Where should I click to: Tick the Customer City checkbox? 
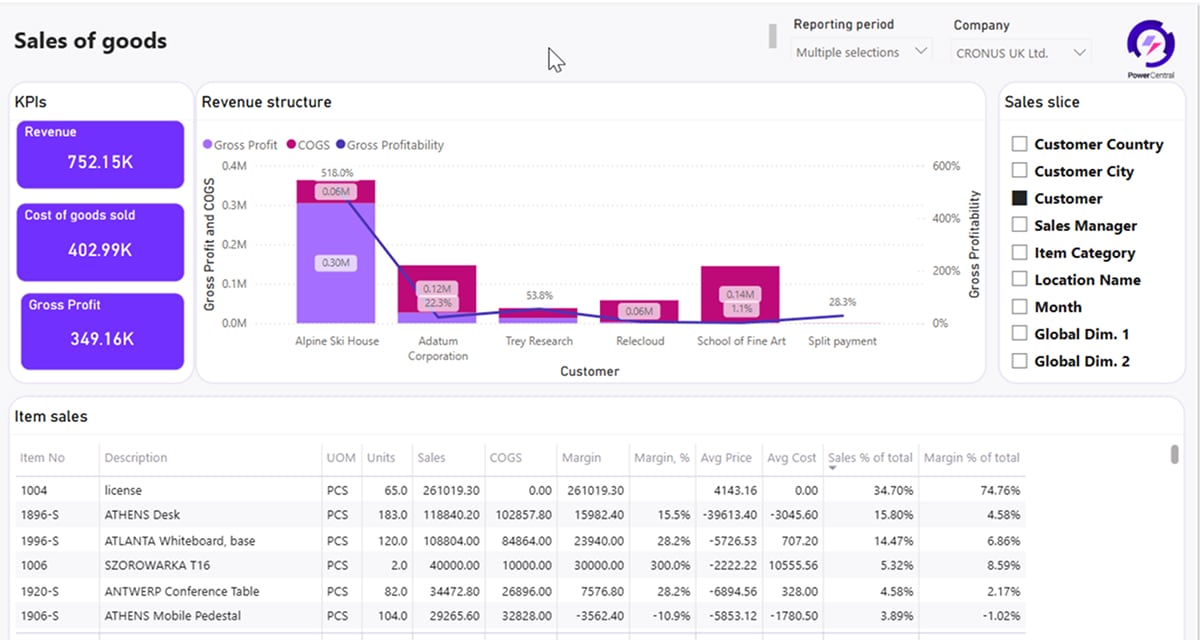(1019, 171)
